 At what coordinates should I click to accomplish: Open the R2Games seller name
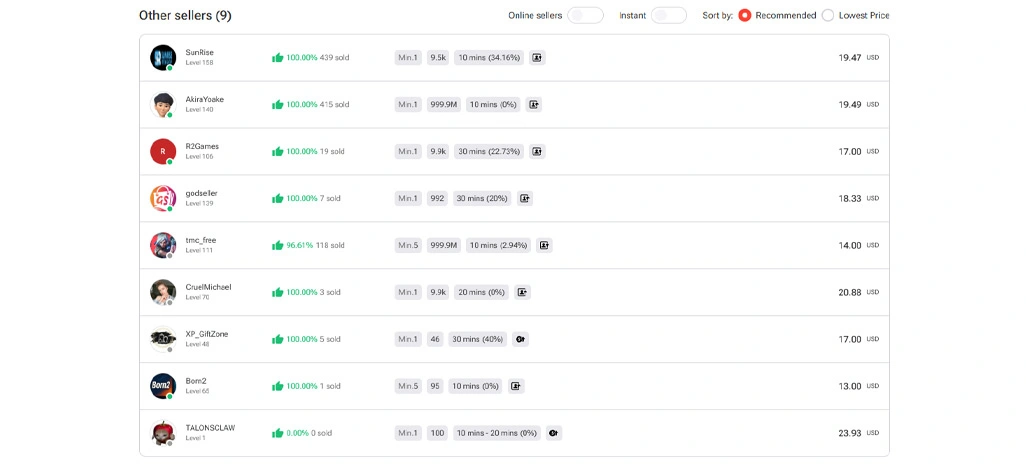202,147
